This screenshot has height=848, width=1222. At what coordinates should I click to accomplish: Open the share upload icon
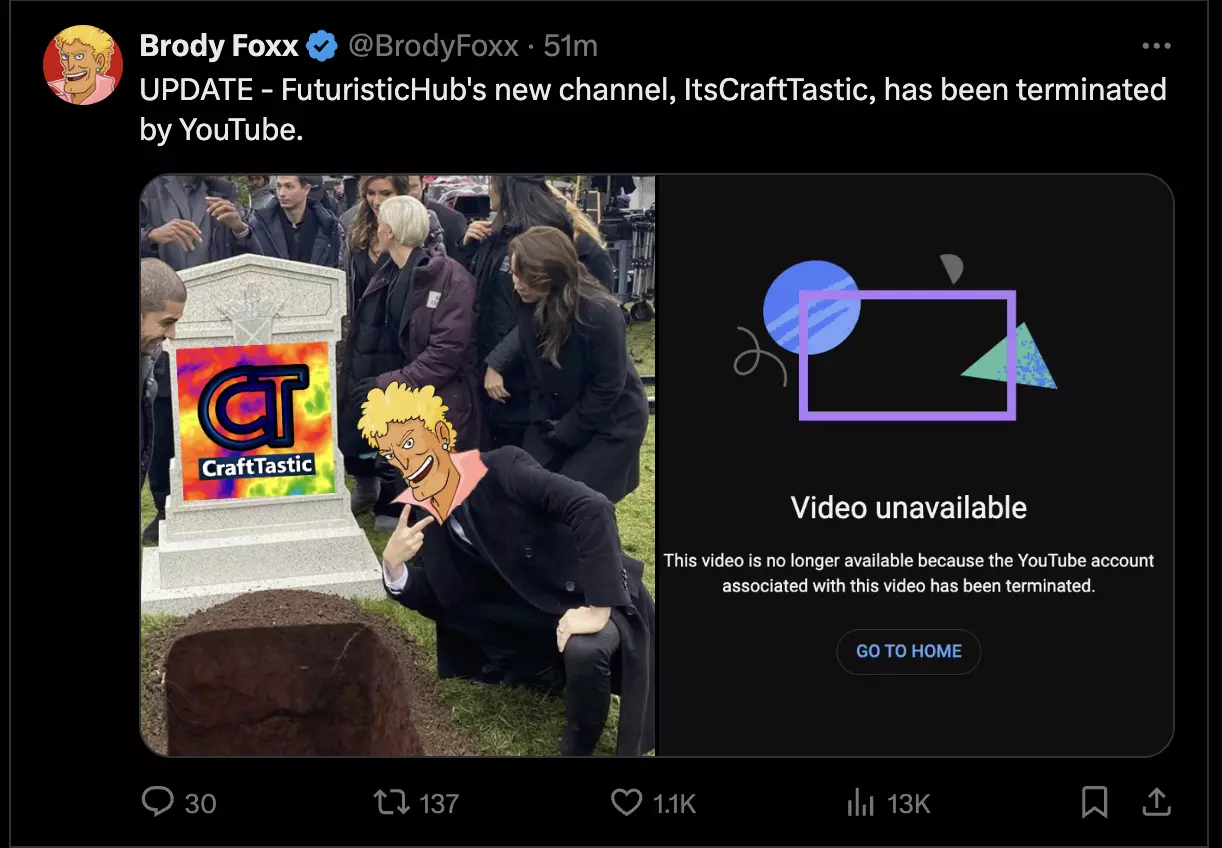coord(1155,802)
